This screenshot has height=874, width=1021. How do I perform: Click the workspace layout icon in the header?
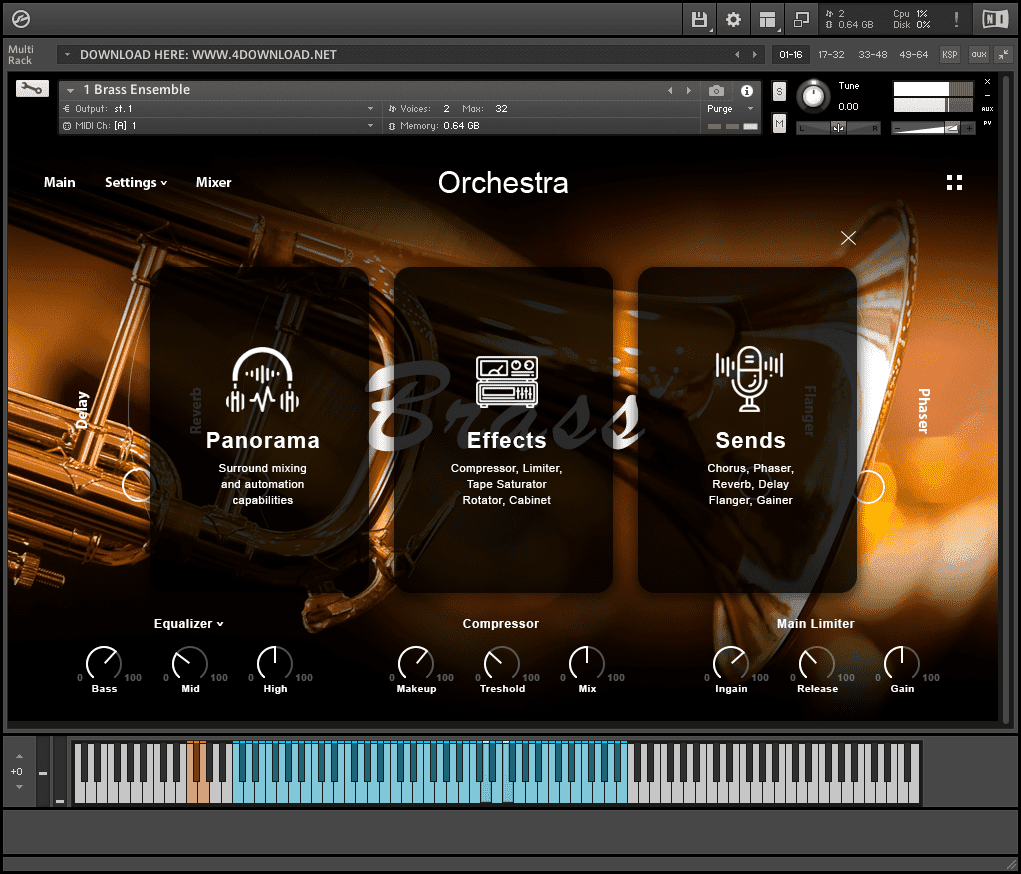767,19
